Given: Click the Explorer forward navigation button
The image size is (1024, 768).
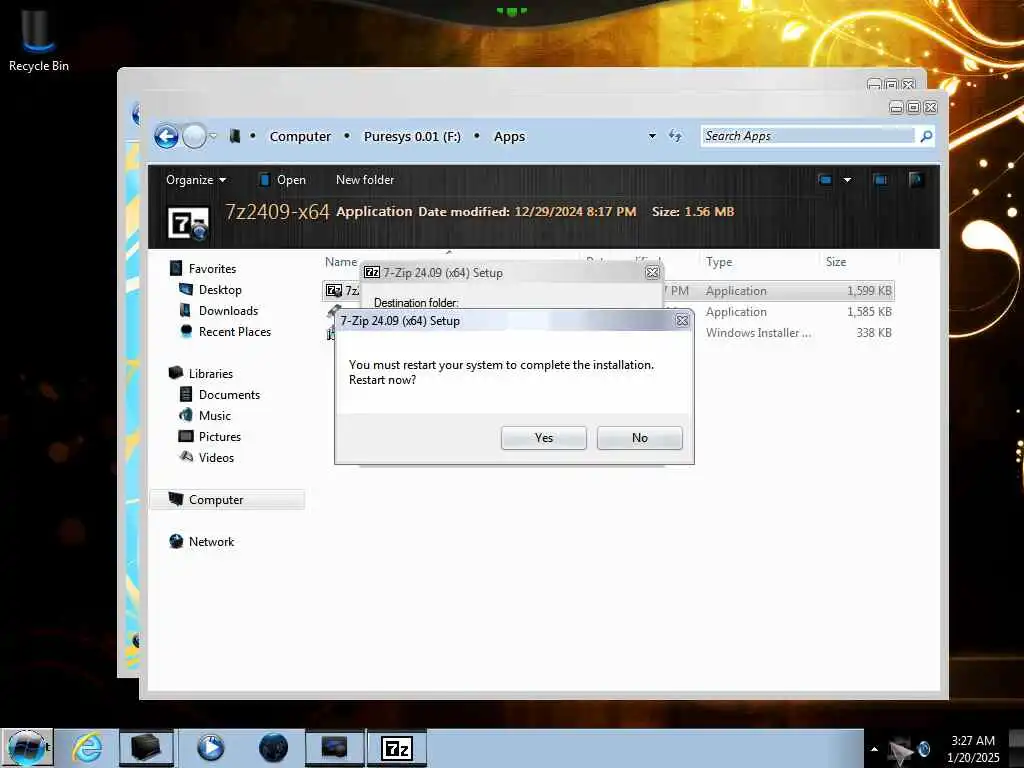Looking at the screenshot, I should coord(194,136).
